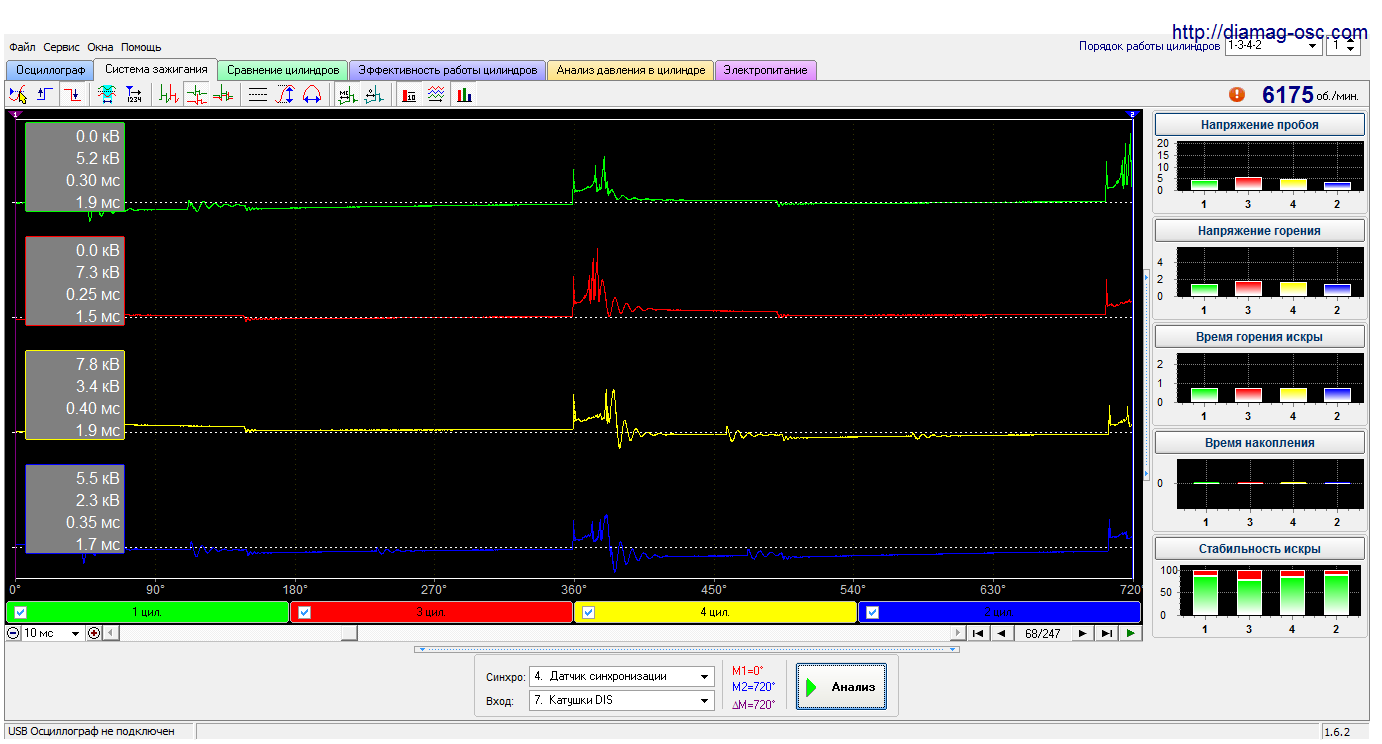
Task: Click the rising edge trigger icon
Action: pos(45,94)
